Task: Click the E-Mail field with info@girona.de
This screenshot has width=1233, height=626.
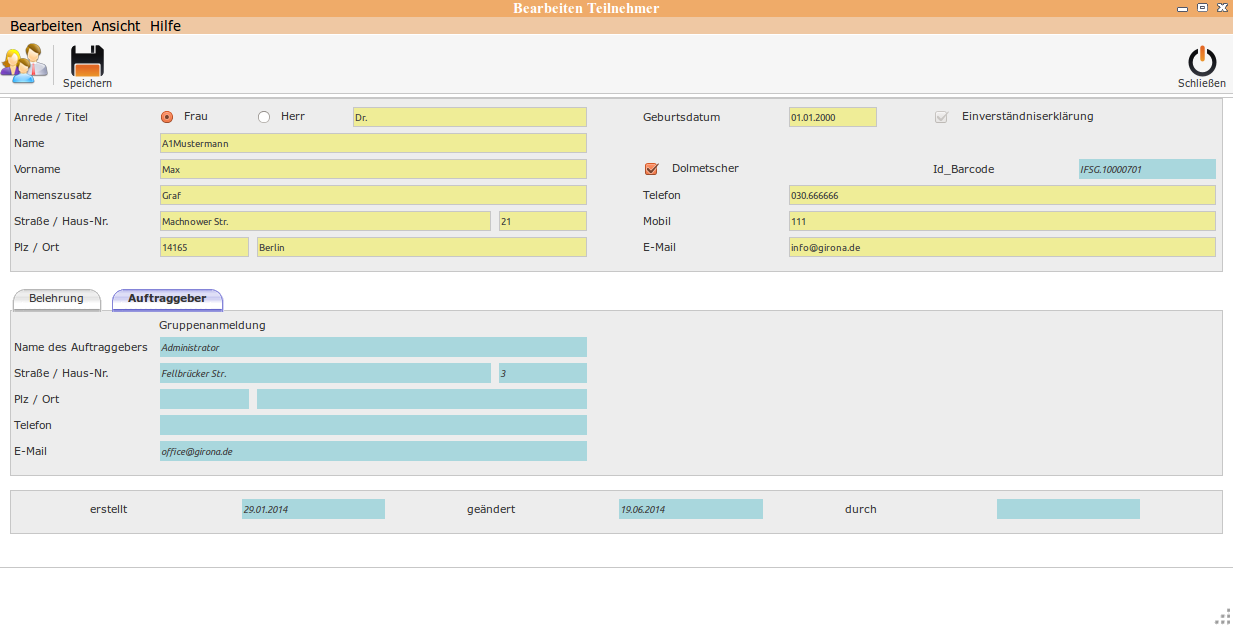Action: [1002, 247]
